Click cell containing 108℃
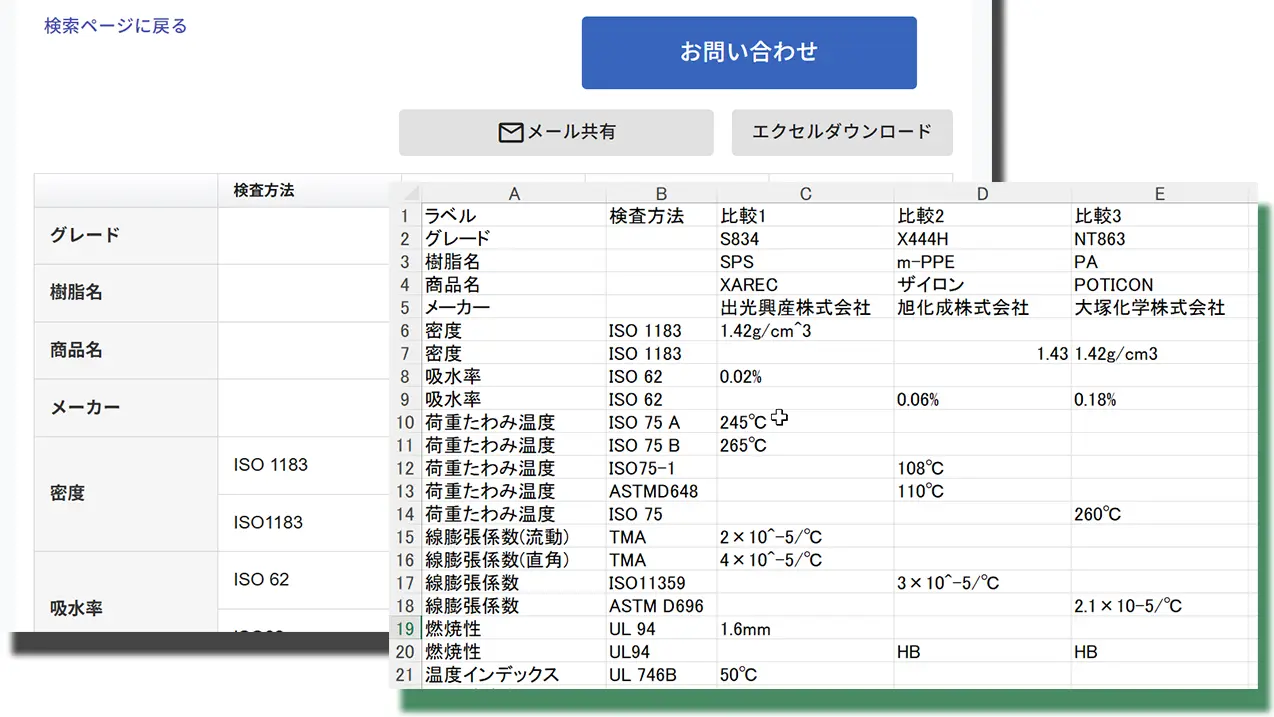 pos(982,468)
